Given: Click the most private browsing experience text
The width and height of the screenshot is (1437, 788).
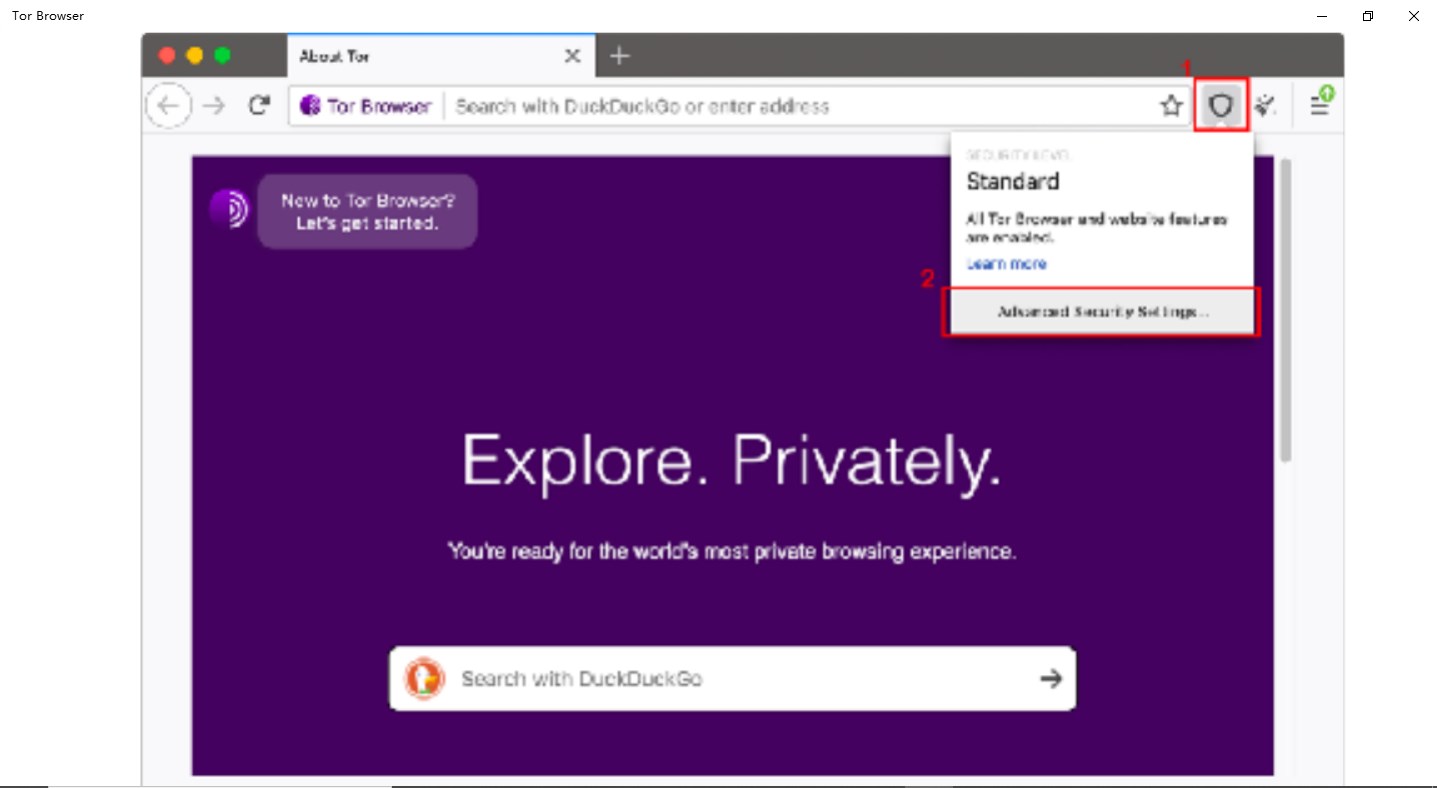Looking at the screenshot, I should click(732, 551).
